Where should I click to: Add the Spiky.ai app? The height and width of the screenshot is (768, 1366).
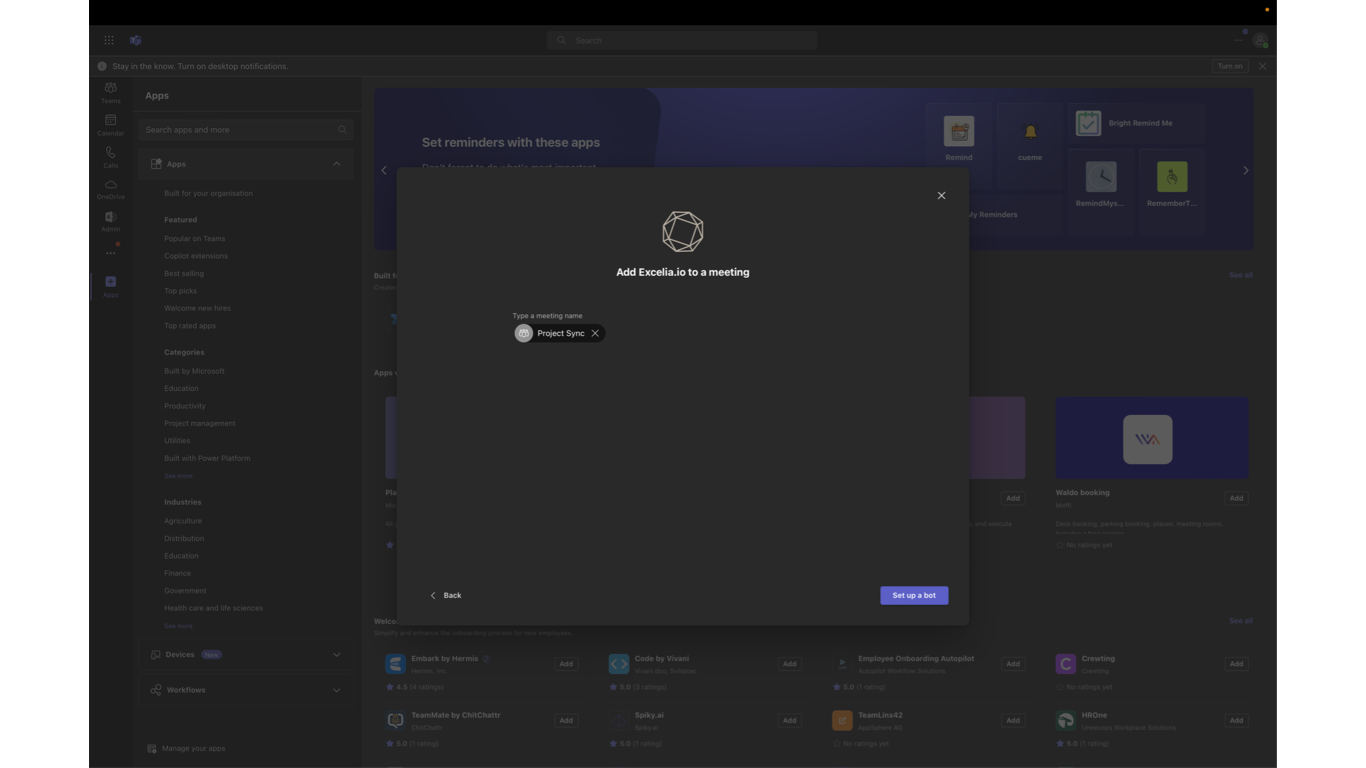click(789, 720)
